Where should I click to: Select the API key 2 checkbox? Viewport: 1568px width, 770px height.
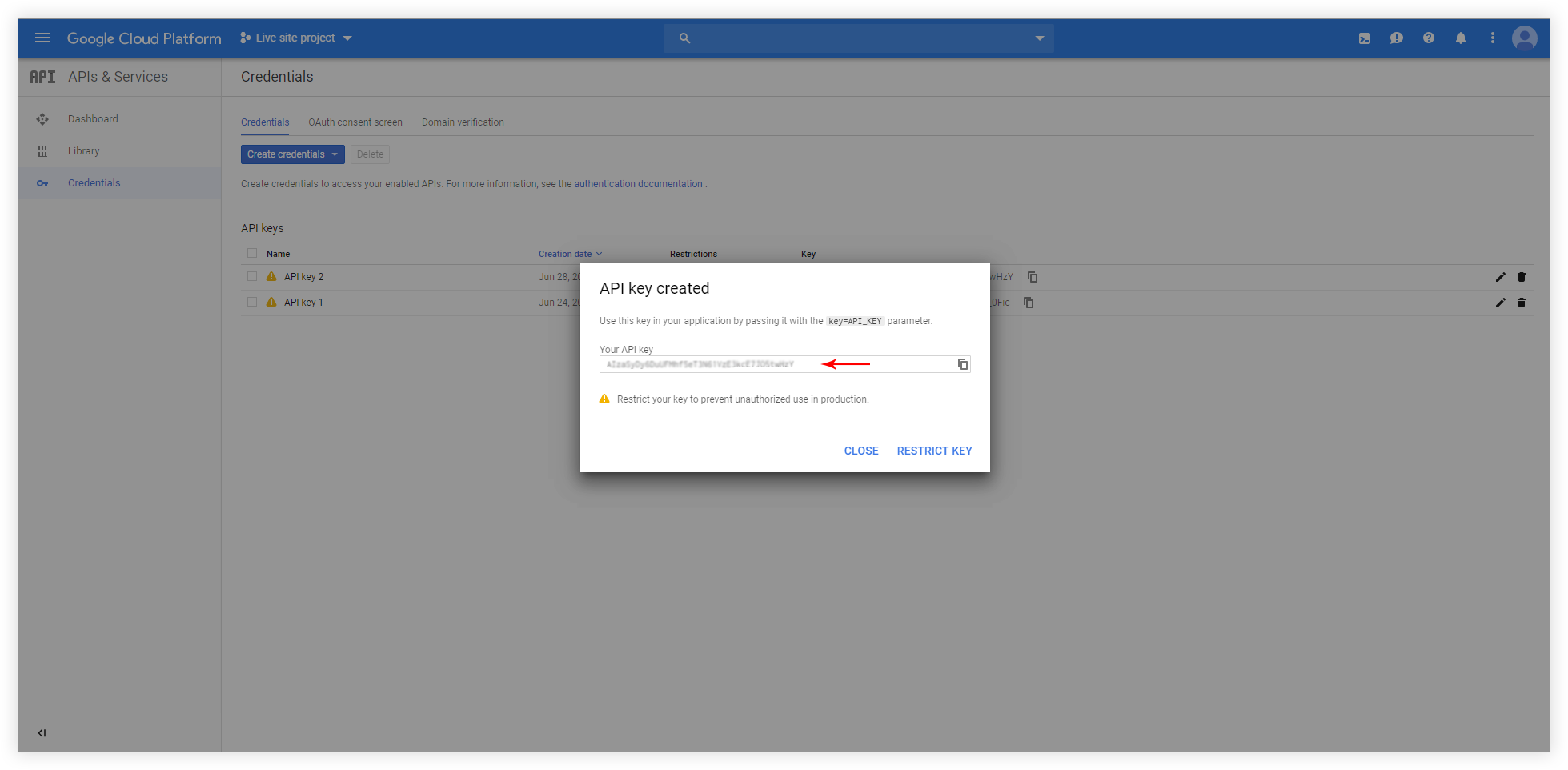(x=252, y=276)
